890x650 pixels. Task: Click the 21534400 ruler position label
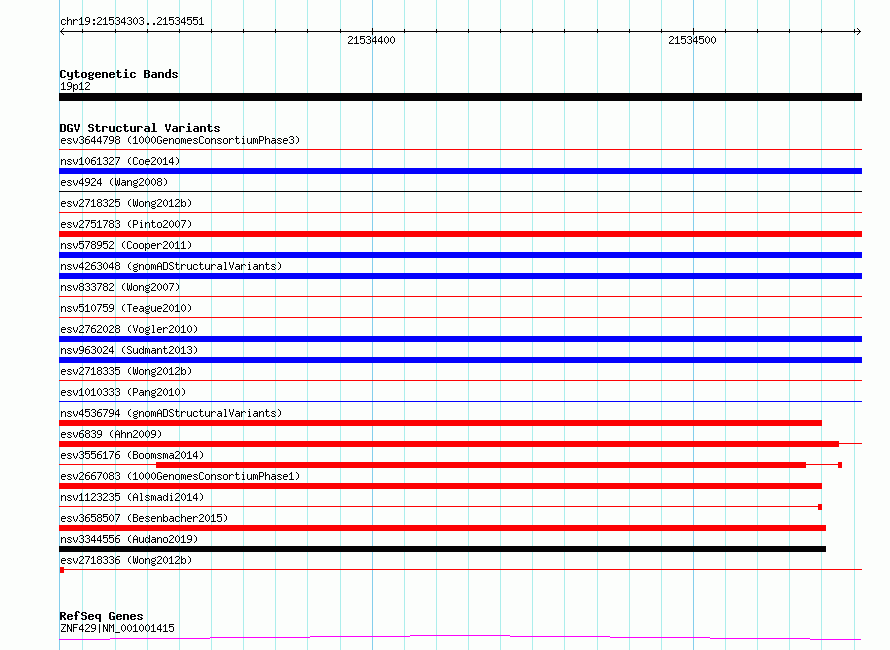click(x=371, y=40)
